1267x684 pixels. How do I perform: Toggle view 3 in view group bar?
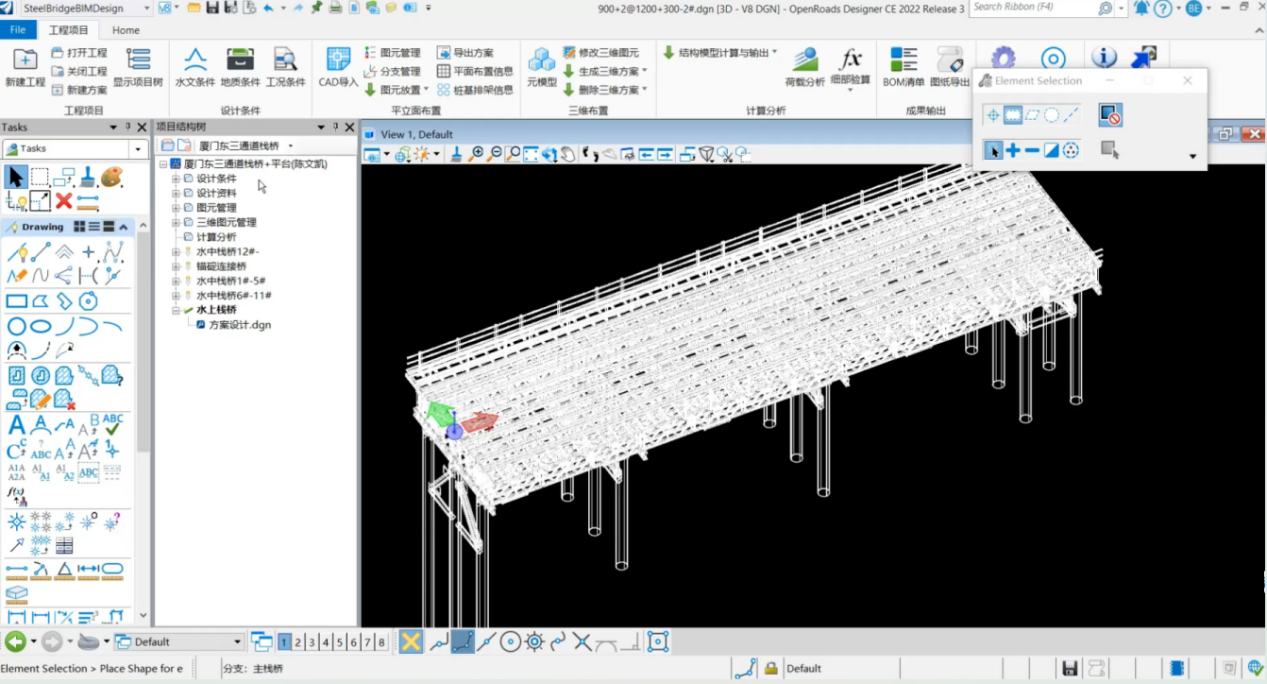click(x=312, y=642)
